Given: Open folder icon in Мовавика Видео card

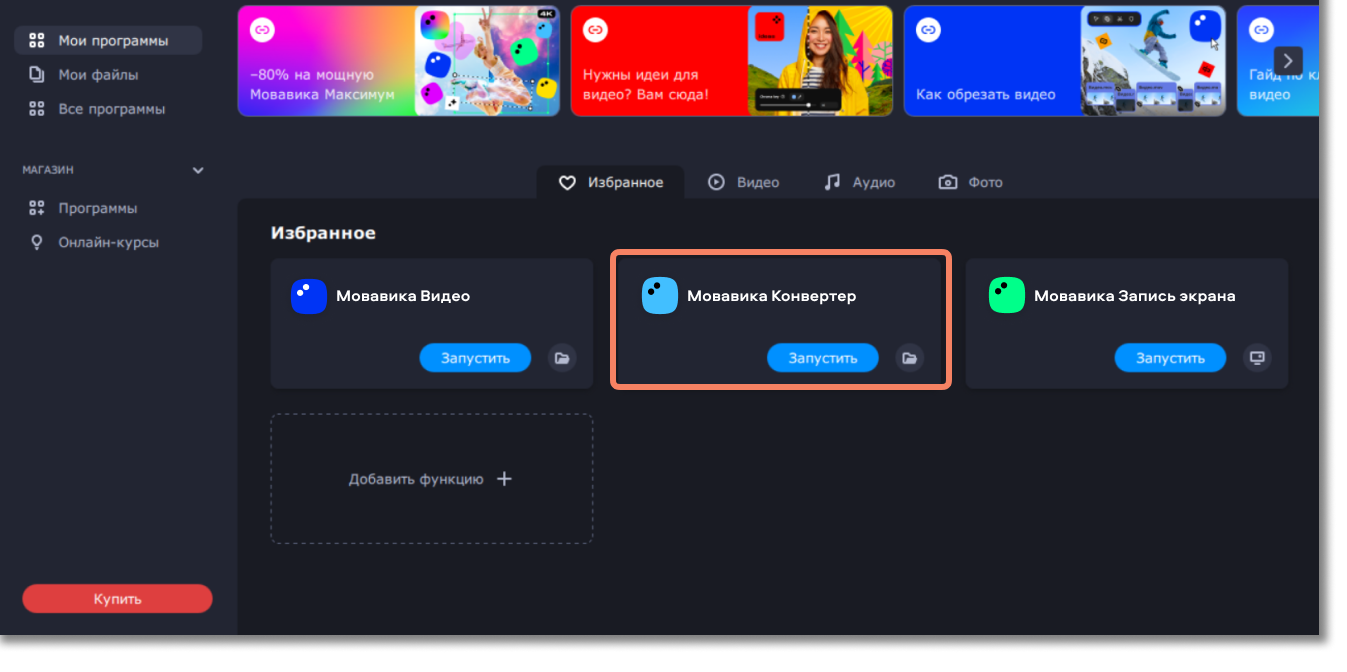Looking at the screenshot, I should (x=562, y=358).
